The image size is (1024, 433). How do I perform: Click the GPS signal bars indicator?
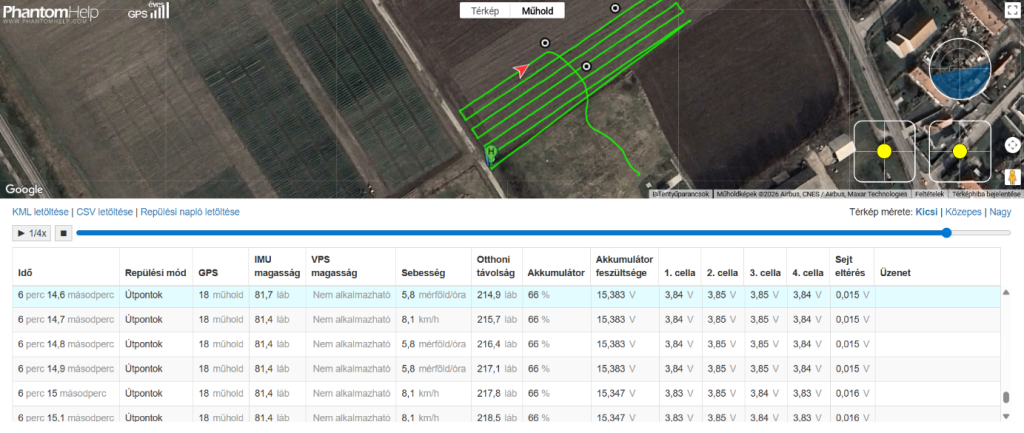click(149, 11)
